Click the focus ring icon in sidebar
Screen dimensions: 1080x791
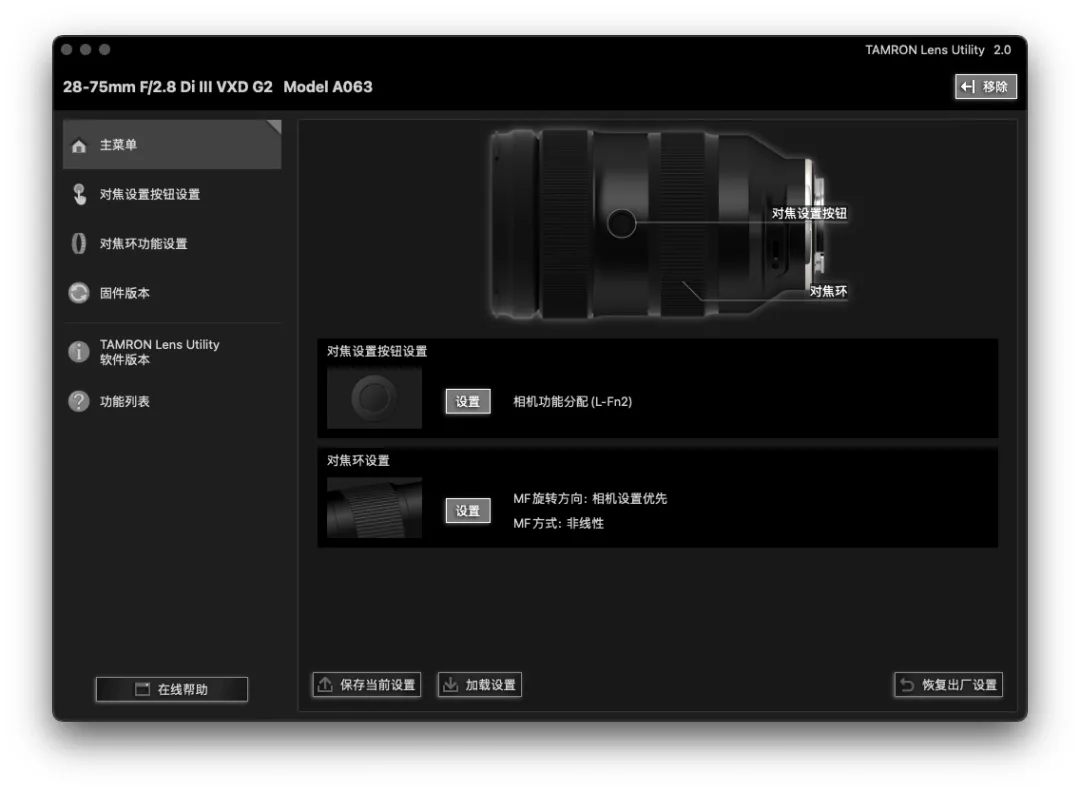[x=79, y=244]
